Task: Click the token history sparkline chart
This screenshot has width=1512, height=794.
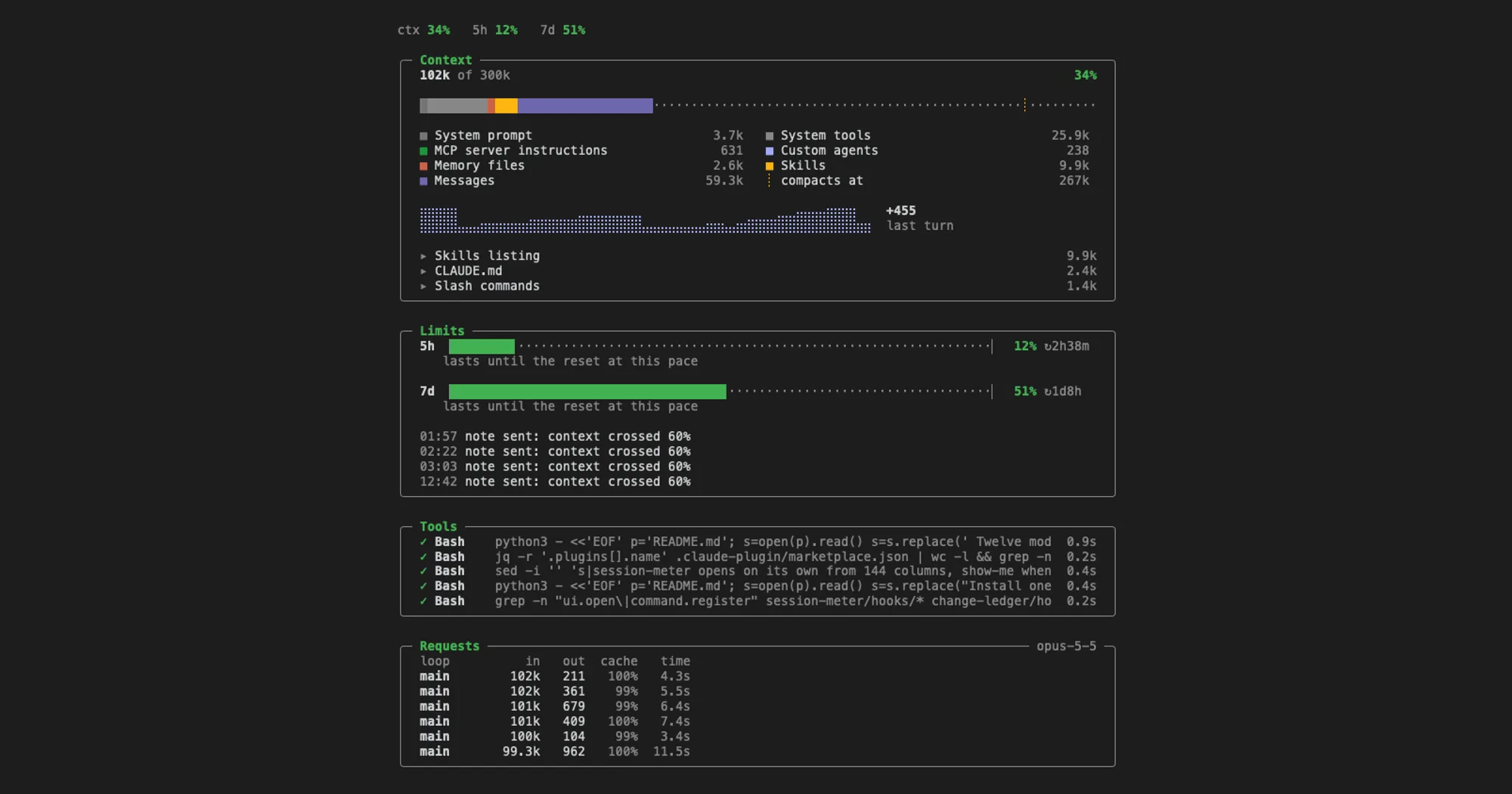Action: point(645,220)
